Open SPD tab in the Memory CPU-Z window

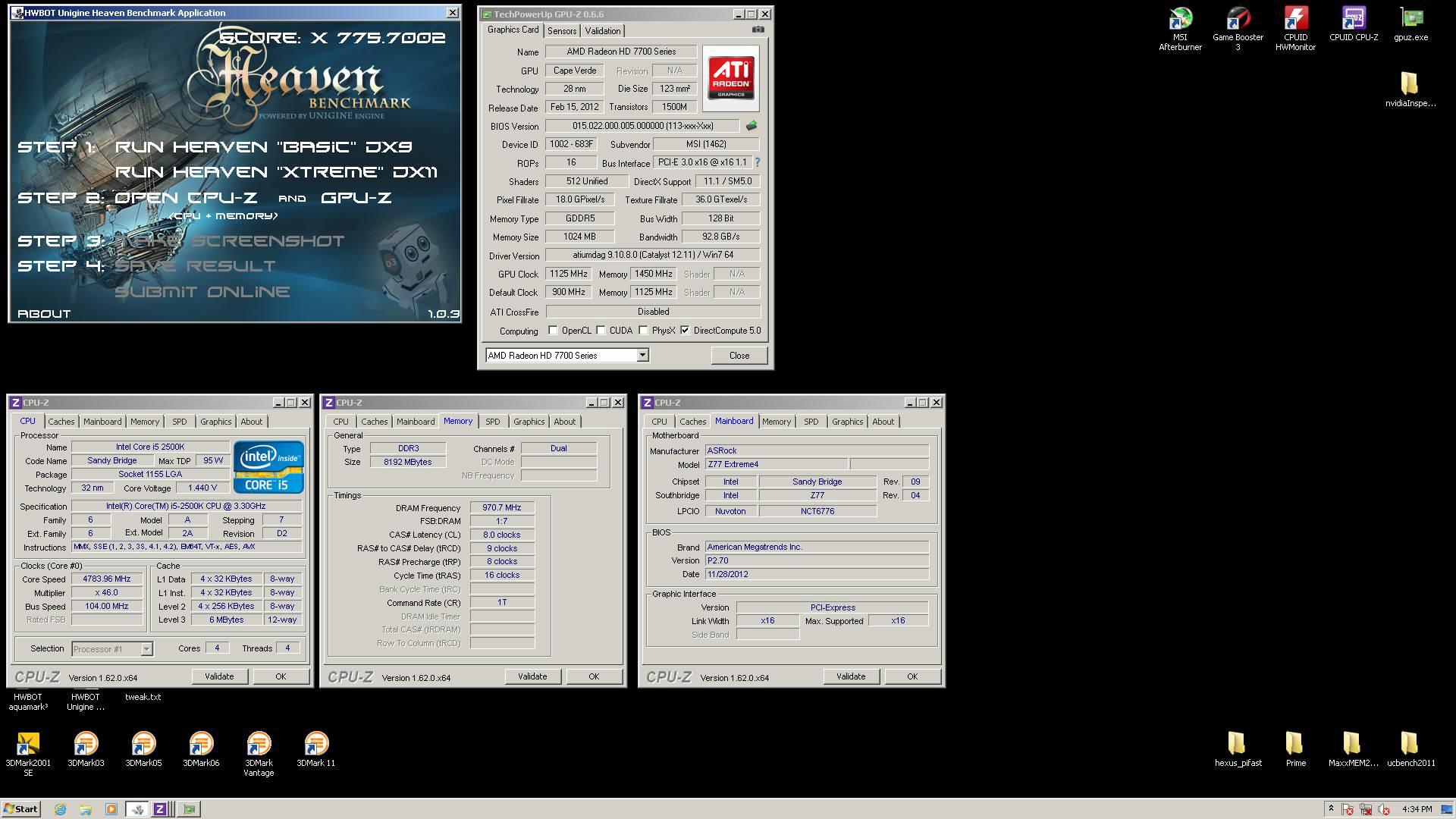tap(493, 422)
